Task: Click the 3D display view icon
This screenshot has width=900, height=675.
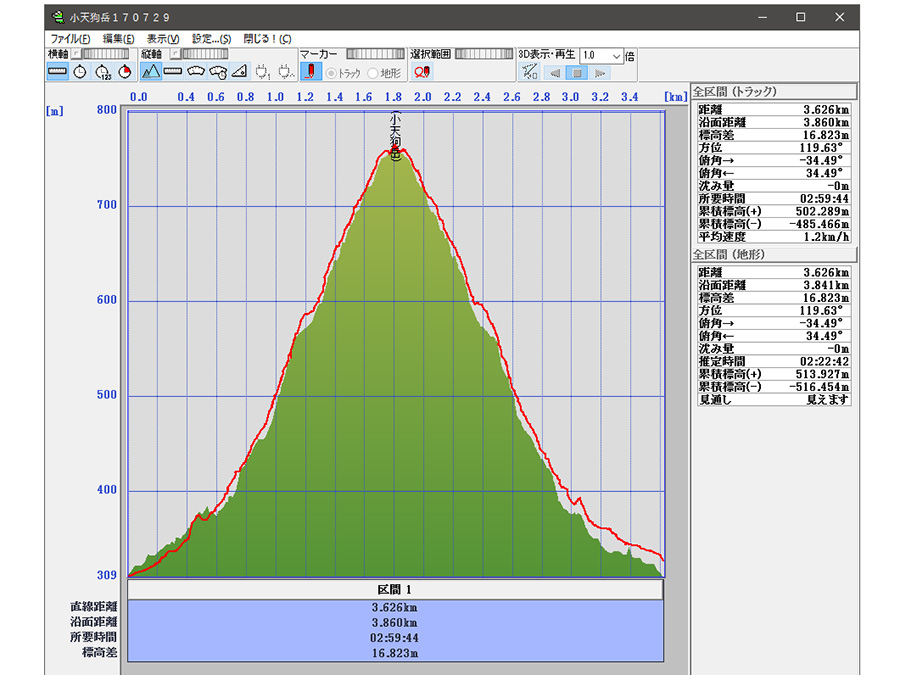Action: pos(531,72)
